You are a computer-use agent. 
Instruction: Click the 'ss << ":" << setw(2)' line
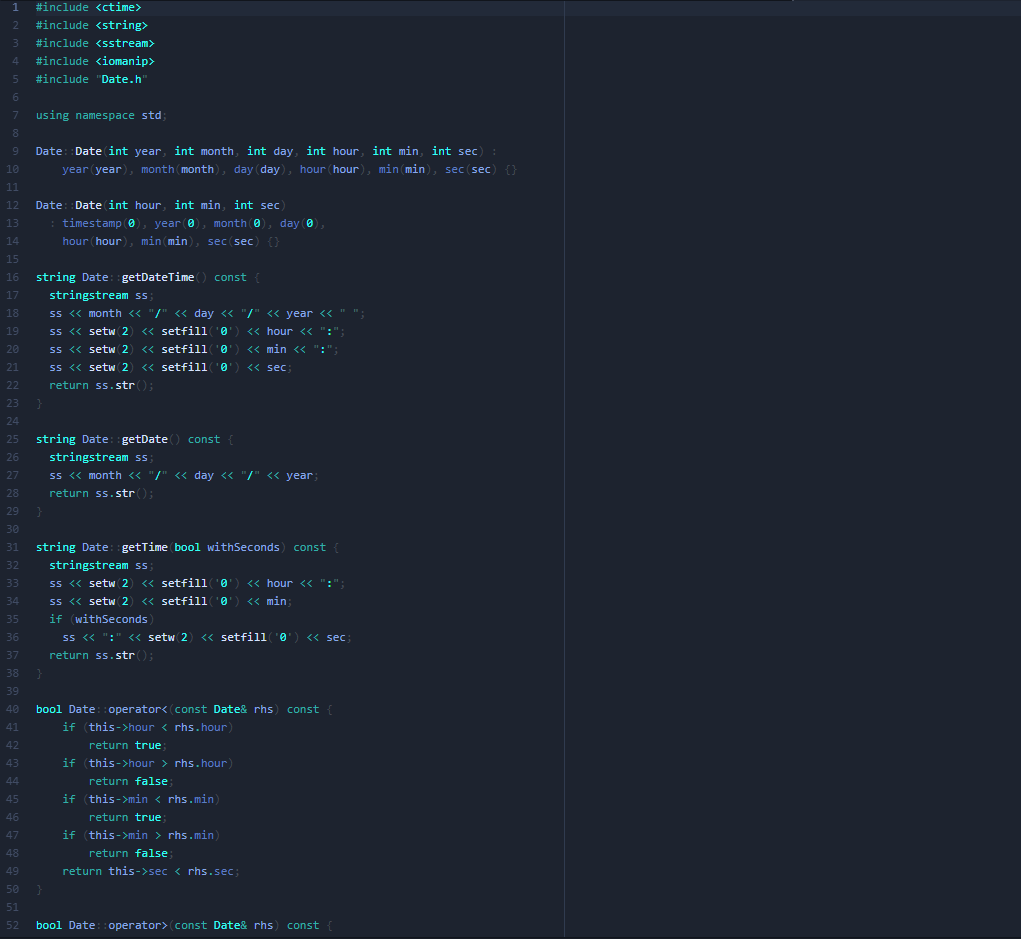tap(207, 638)
